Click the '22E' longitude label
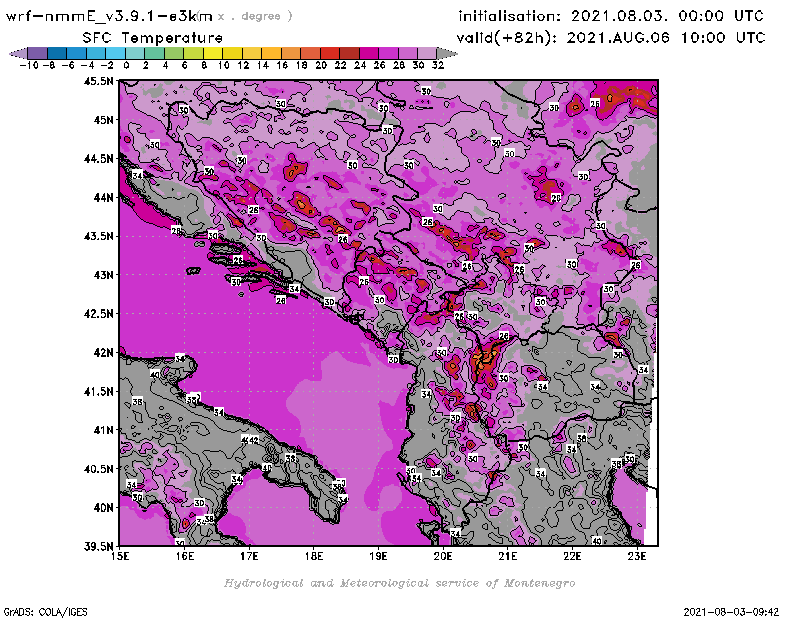Image resolution: width=800 pixels, height=618 pixels. [572, 556]
